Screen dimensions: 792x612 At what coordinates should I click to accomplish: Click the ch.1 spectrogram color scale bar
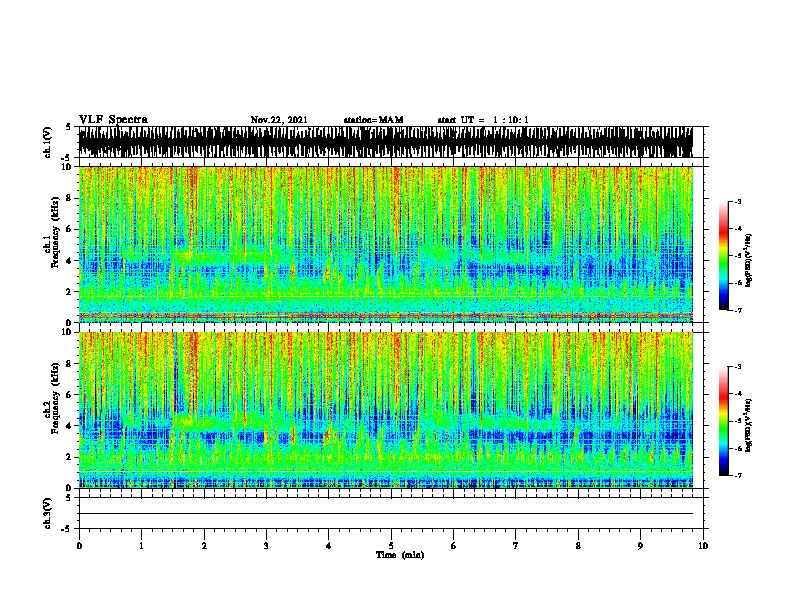coord(724,256)
